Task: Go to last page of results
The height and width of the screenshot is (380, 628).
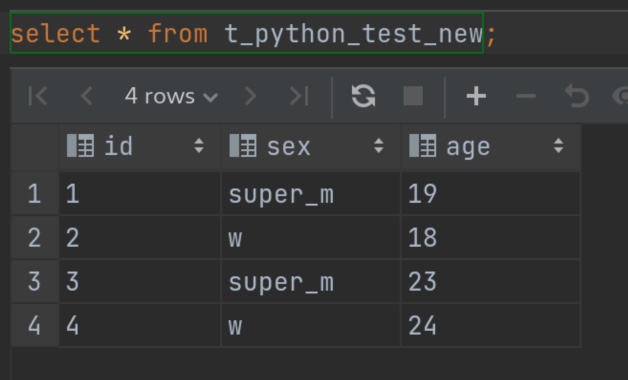Action: 299,96
